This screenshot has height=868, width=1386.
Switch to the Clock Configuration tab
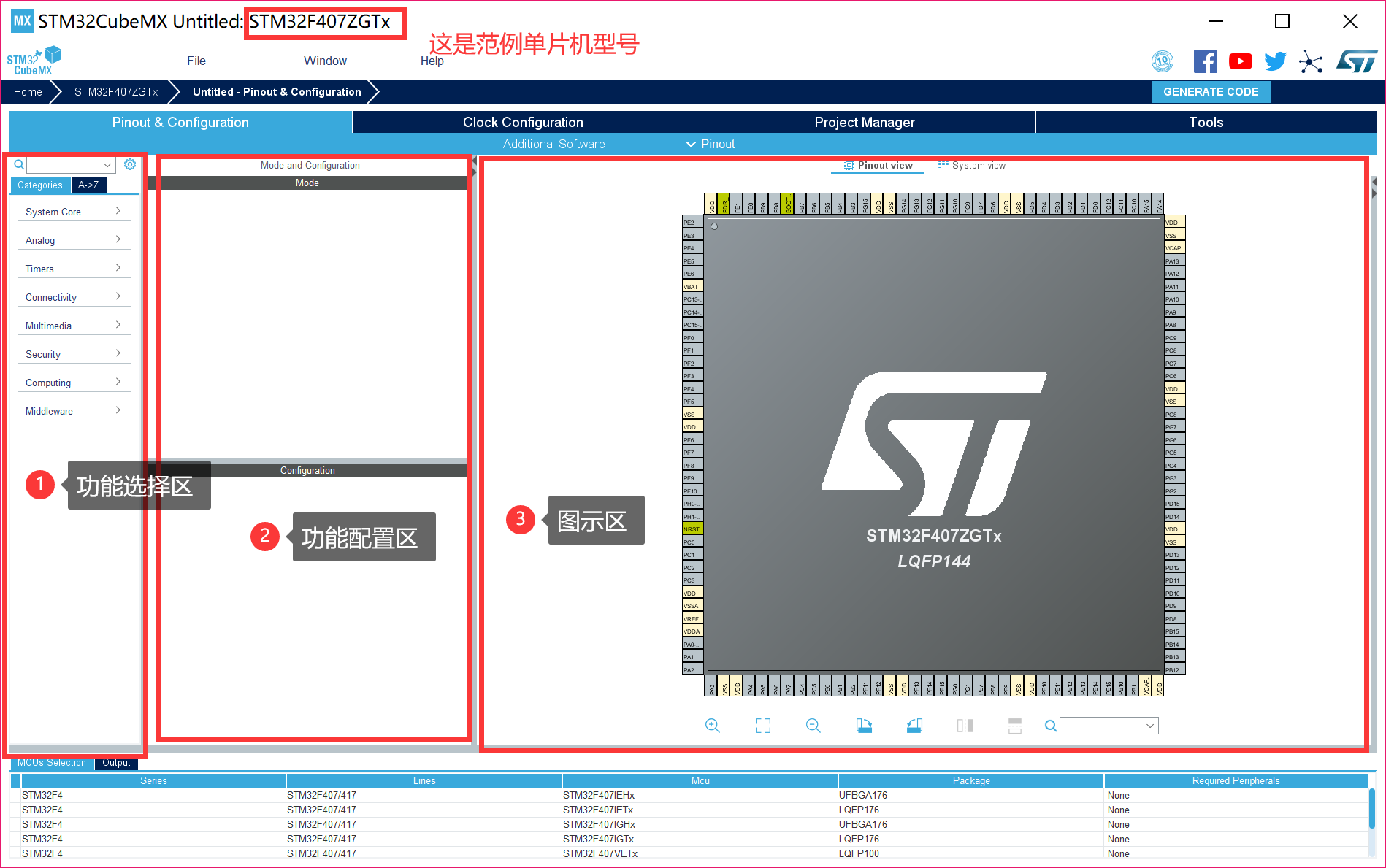(522, 122)
